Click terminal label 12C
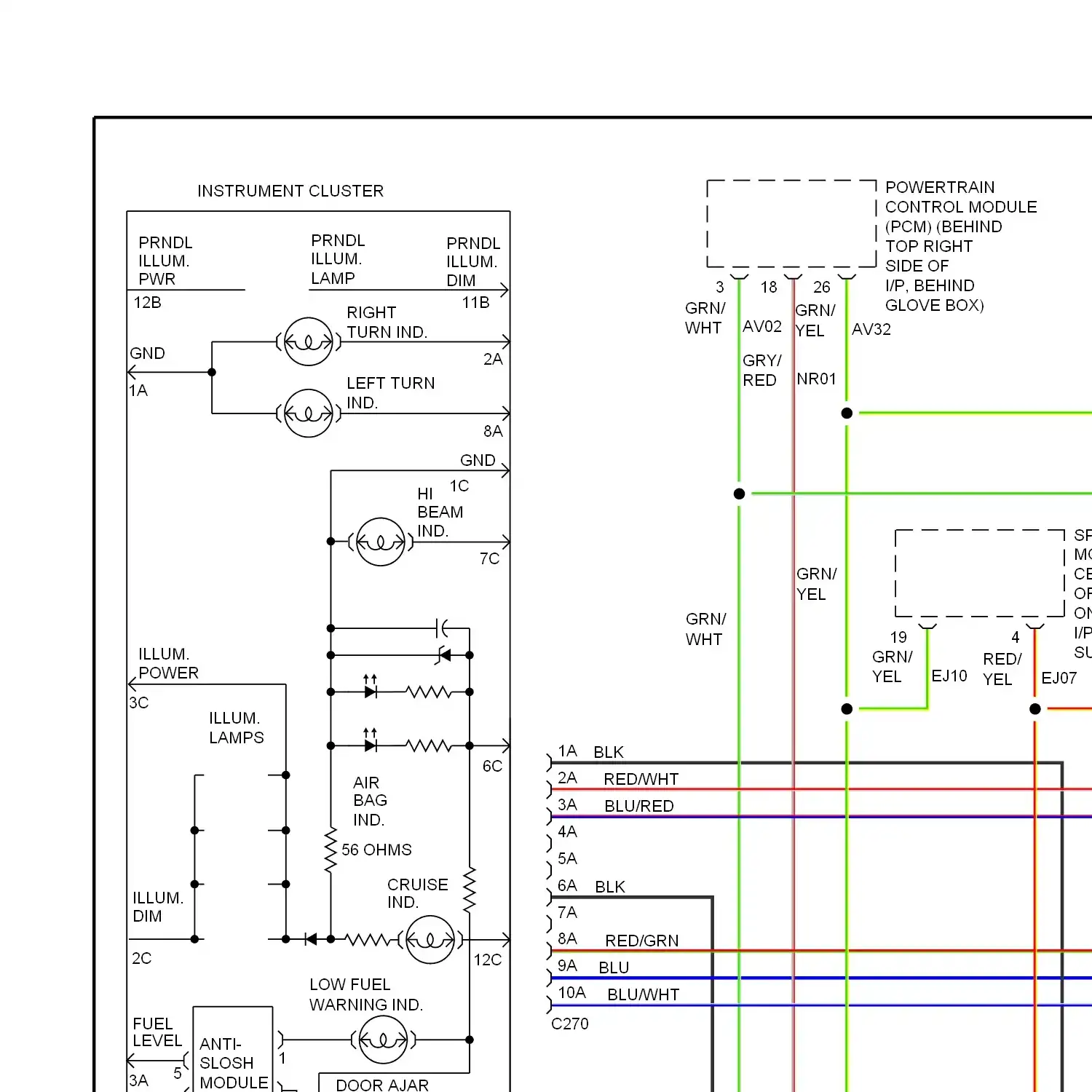Screen dimensions: 1092x1092 coord(488,960)
